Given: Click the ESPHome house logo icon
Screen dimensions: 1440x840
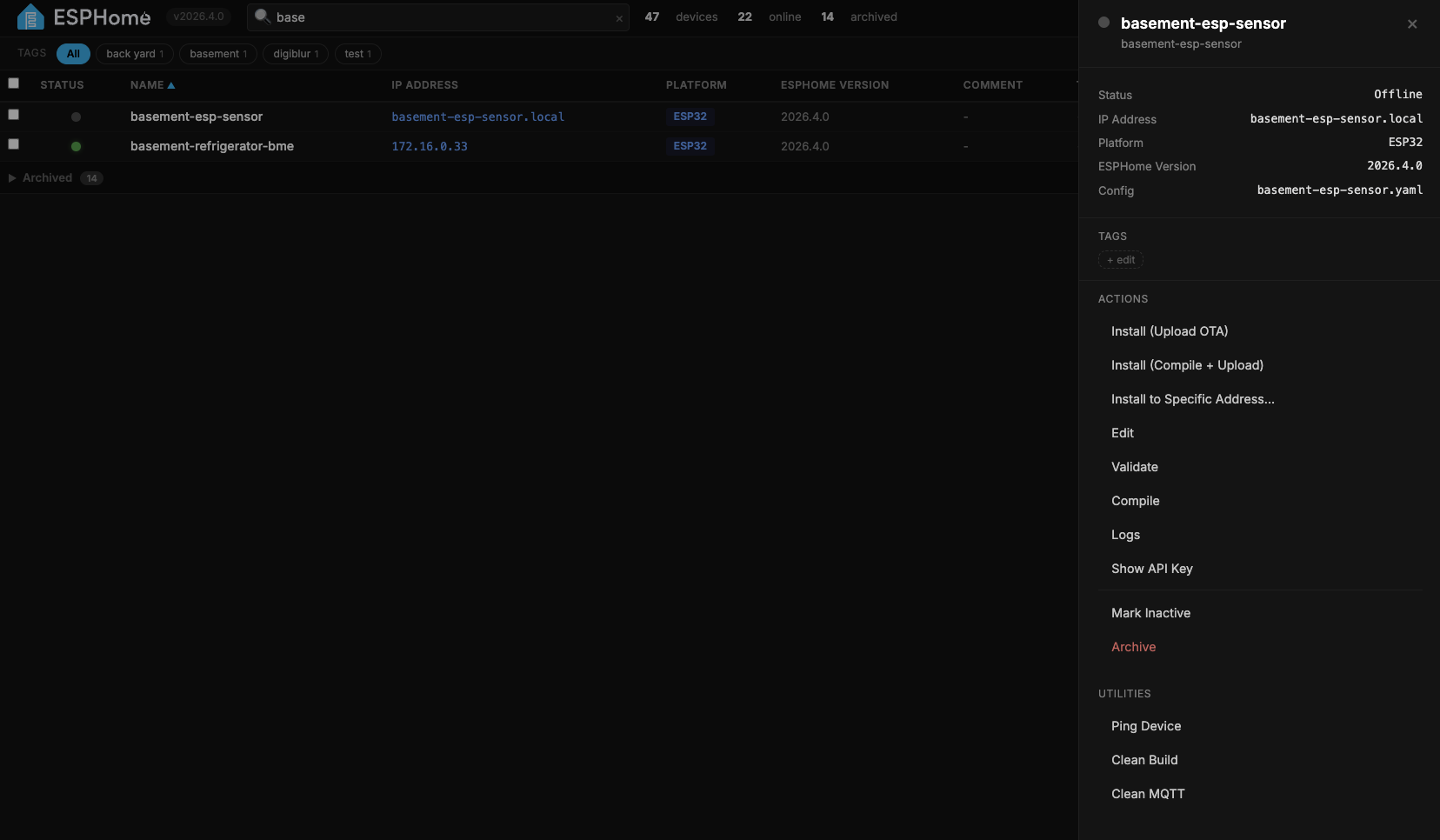Looking at the screenshot, I should (30, 17).
